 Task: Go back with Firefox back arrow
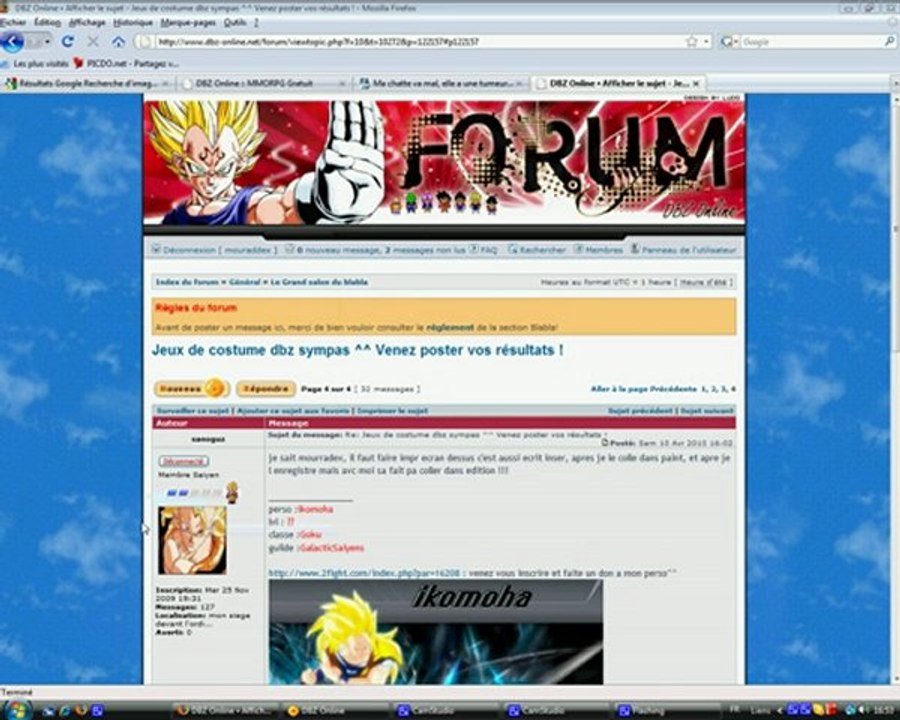tap(13, 41)
